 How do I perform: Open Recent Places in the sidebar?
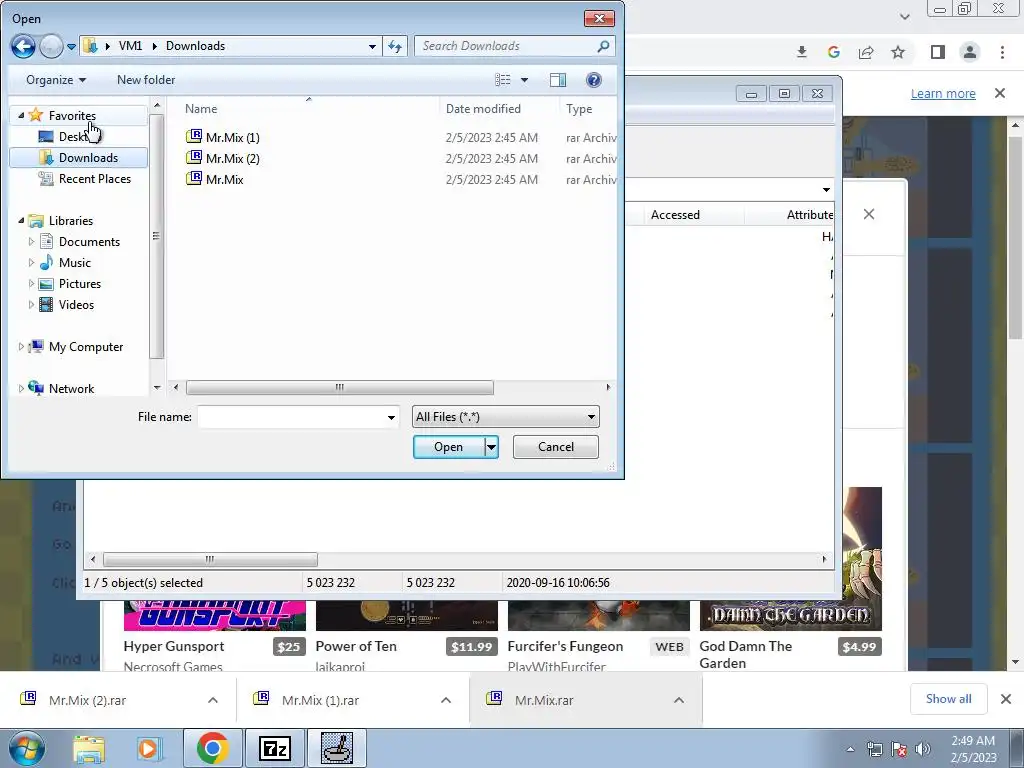pyautogui.click(x=84, y=178)
